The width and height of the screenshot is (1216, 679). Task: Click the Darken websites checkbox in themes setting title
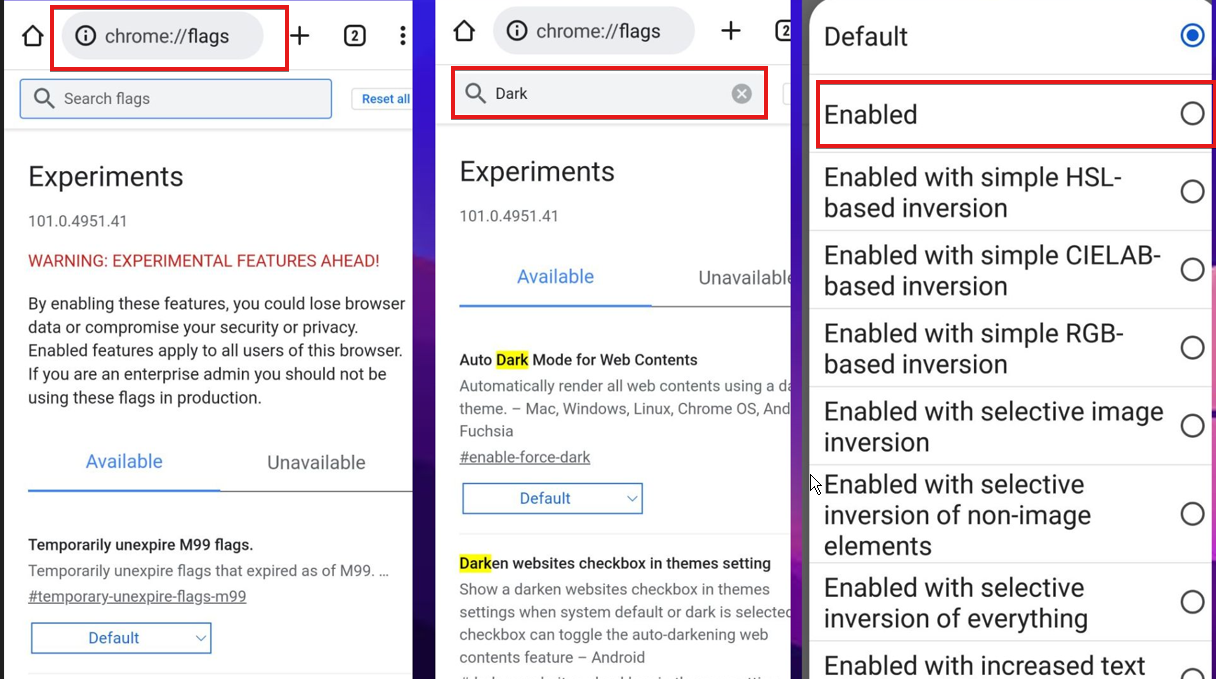[x=615, y=563]
